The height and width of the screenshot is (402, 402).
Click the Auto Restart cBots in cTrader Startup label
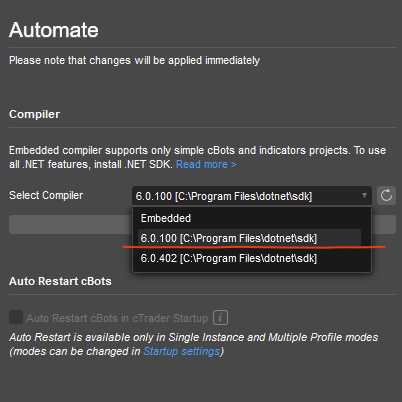coord(117,318)
